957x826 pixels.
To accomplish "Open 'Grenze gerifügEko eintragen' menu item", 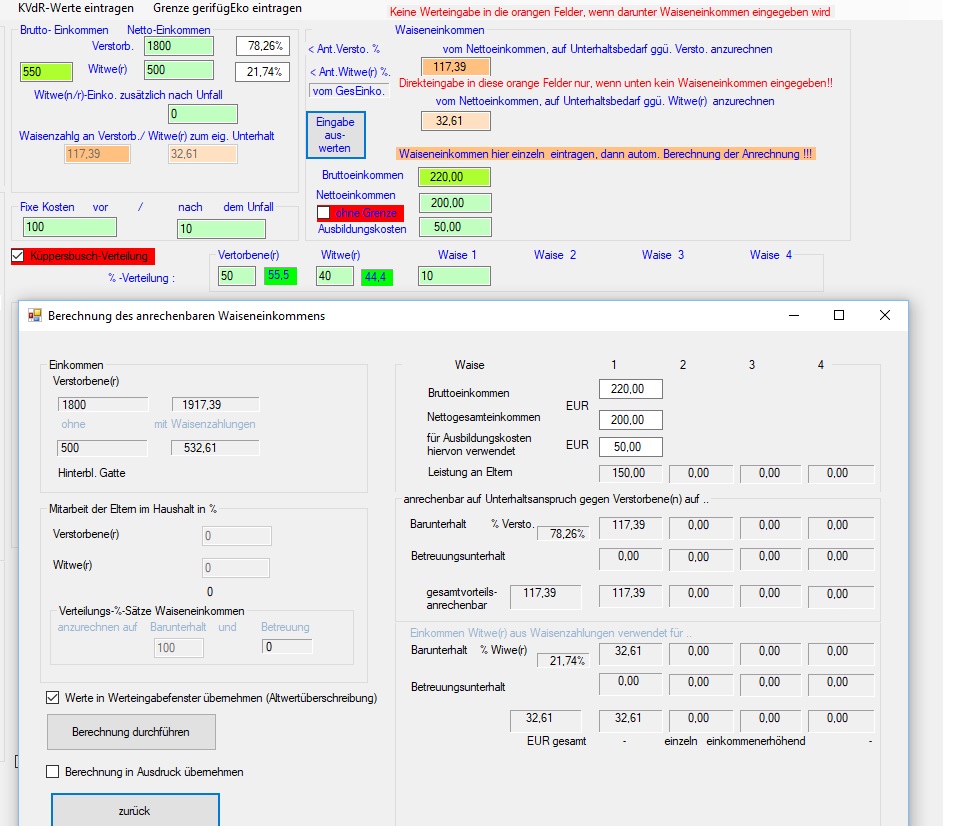I will pos(227,8).
